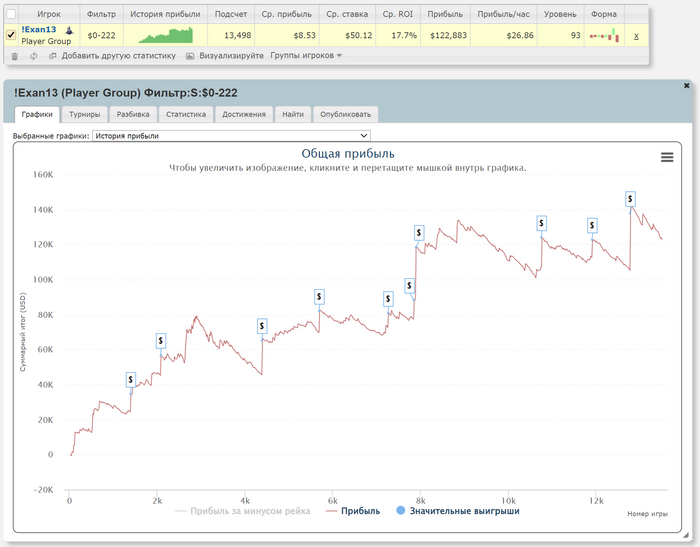Sort by the Прибыль column header
The width and height of the screenshot is (700, 547).
coord(445,14)
